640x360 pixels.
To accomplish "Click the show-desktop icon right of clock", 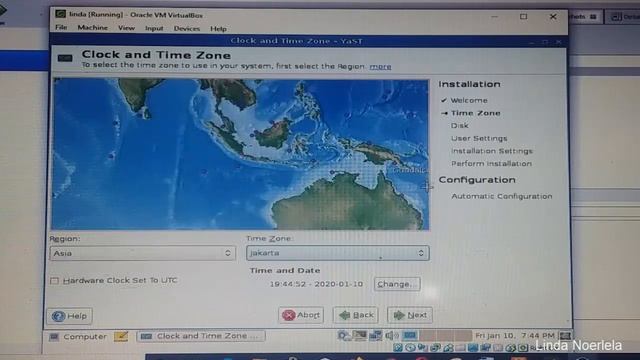I will [565, 336].
